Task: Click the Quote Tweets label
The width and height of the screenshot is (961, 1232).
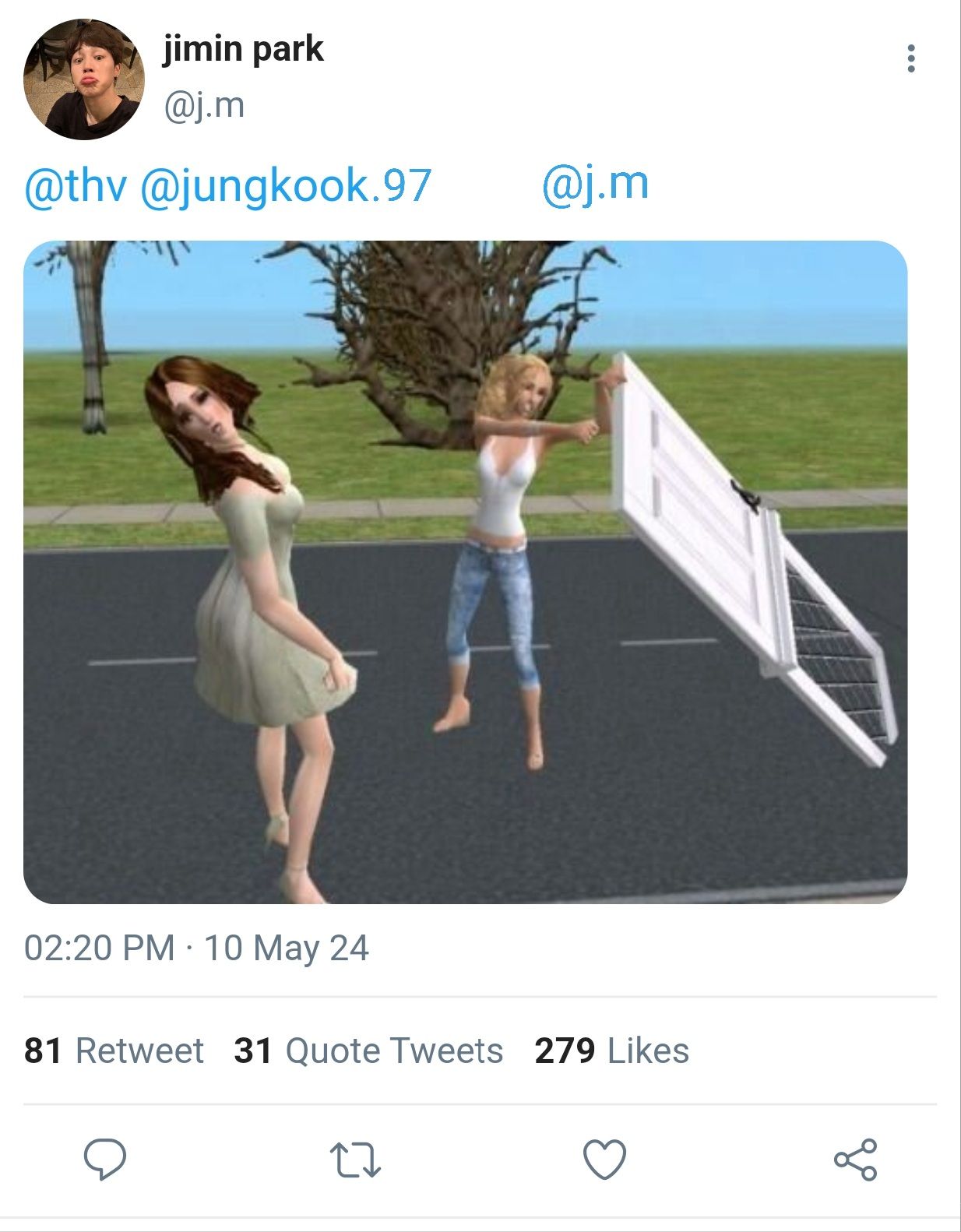Action: coord(394,1051)
